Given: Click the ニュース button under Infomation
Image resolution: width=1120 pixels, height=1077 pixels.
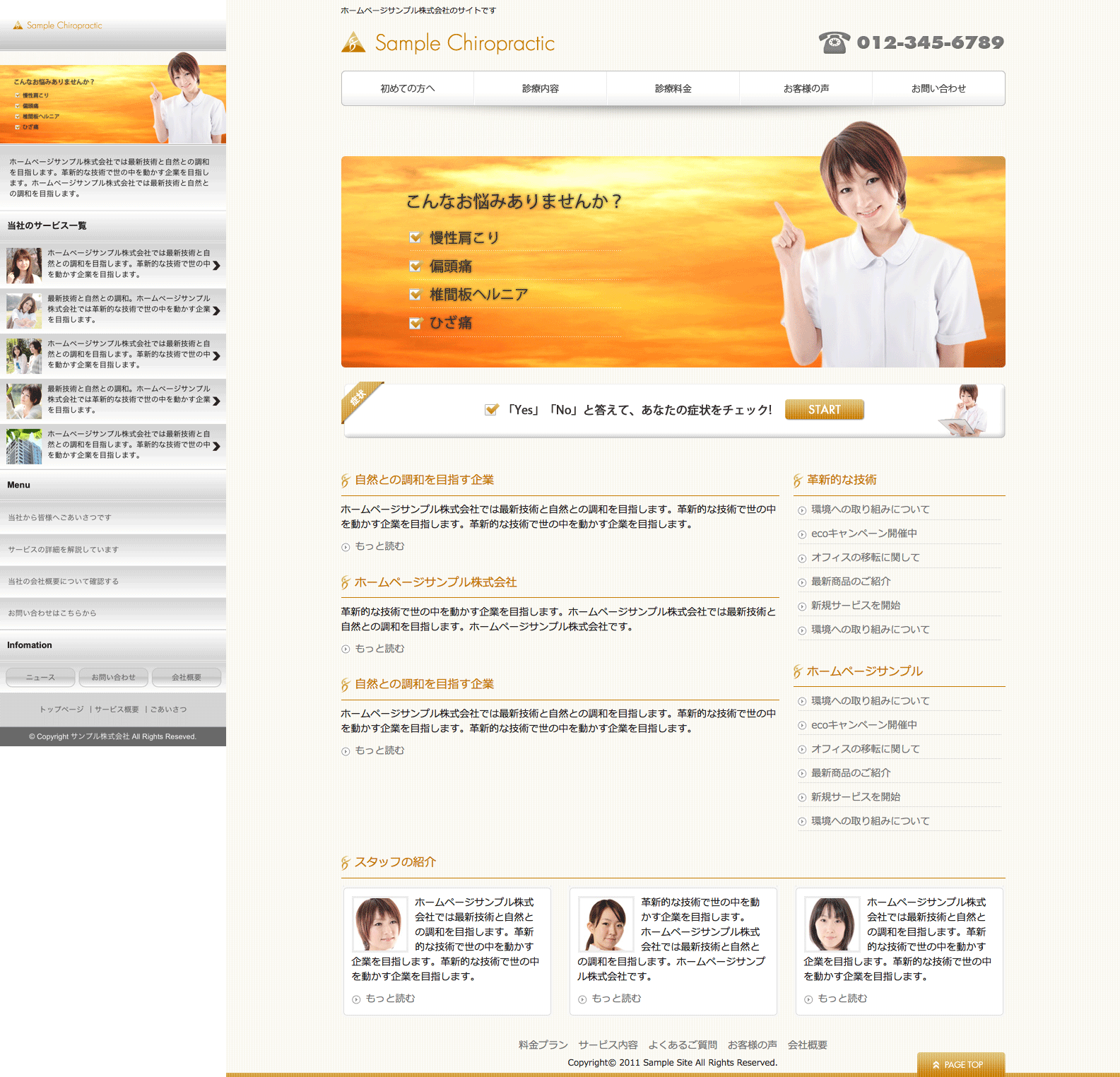Looking at the screenshot, I should point(40,677).
